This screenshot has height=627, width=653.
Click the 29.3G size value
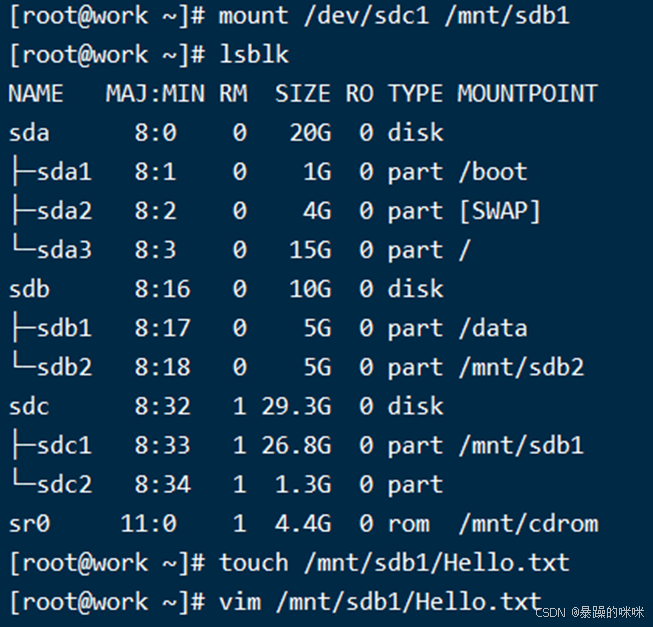(x=295, y=406)
